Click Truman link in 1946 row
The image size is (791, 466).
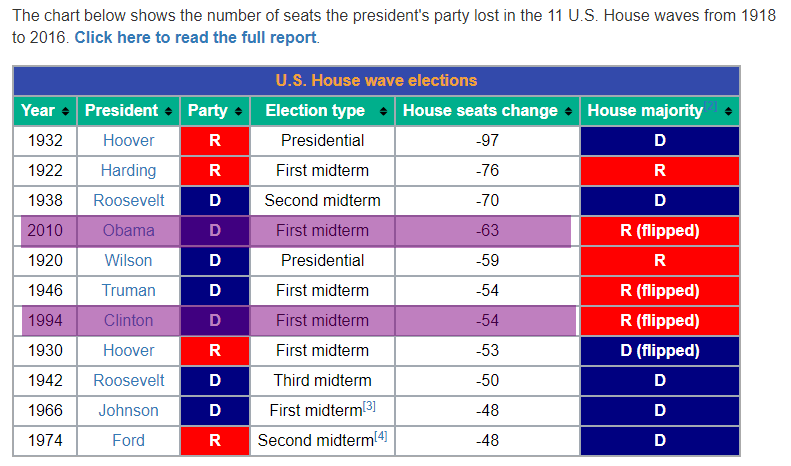128,290
